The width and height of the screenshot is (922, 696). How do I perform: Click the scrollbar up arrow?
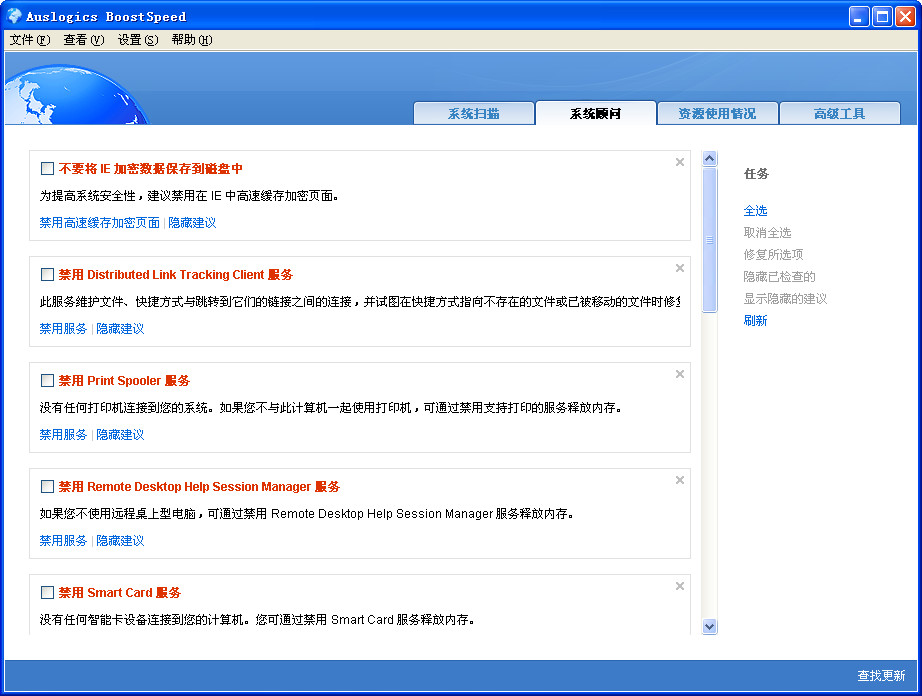tap(710, 158)
